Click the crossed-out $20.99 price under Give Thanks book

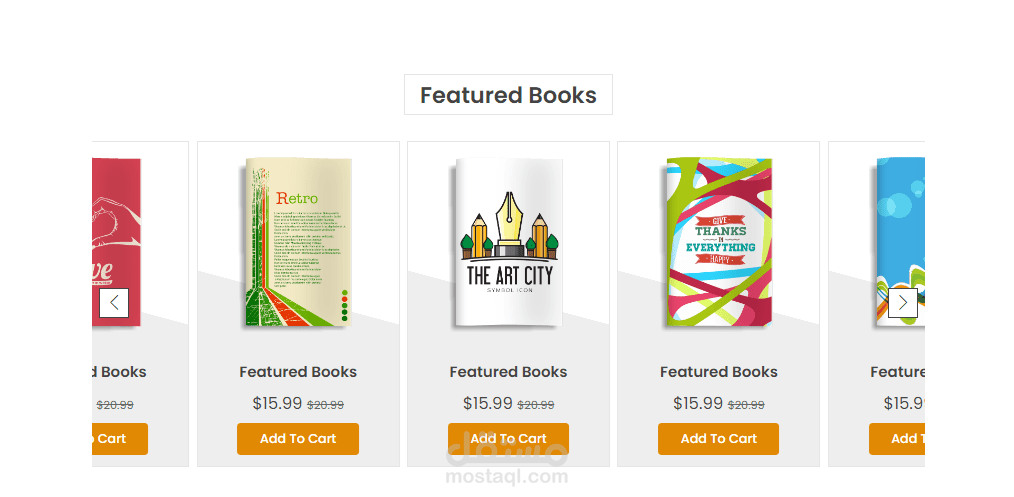(x=746, y=405)
